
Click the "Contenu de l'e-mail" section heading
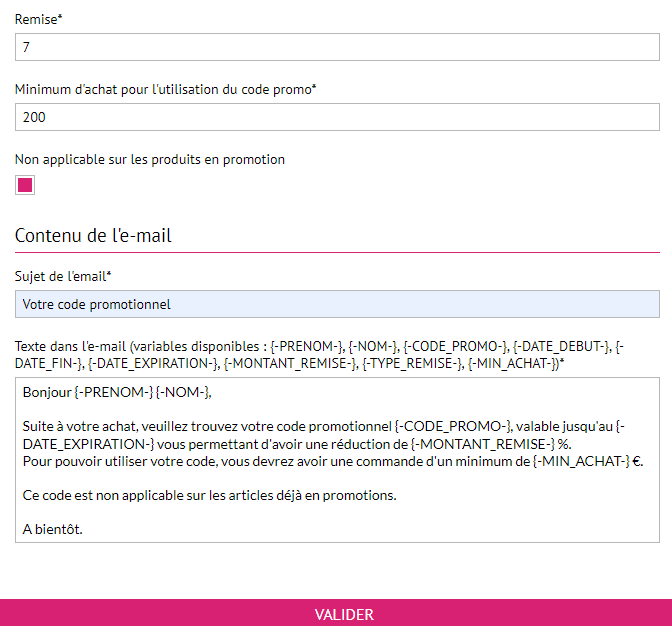point(93,236)
